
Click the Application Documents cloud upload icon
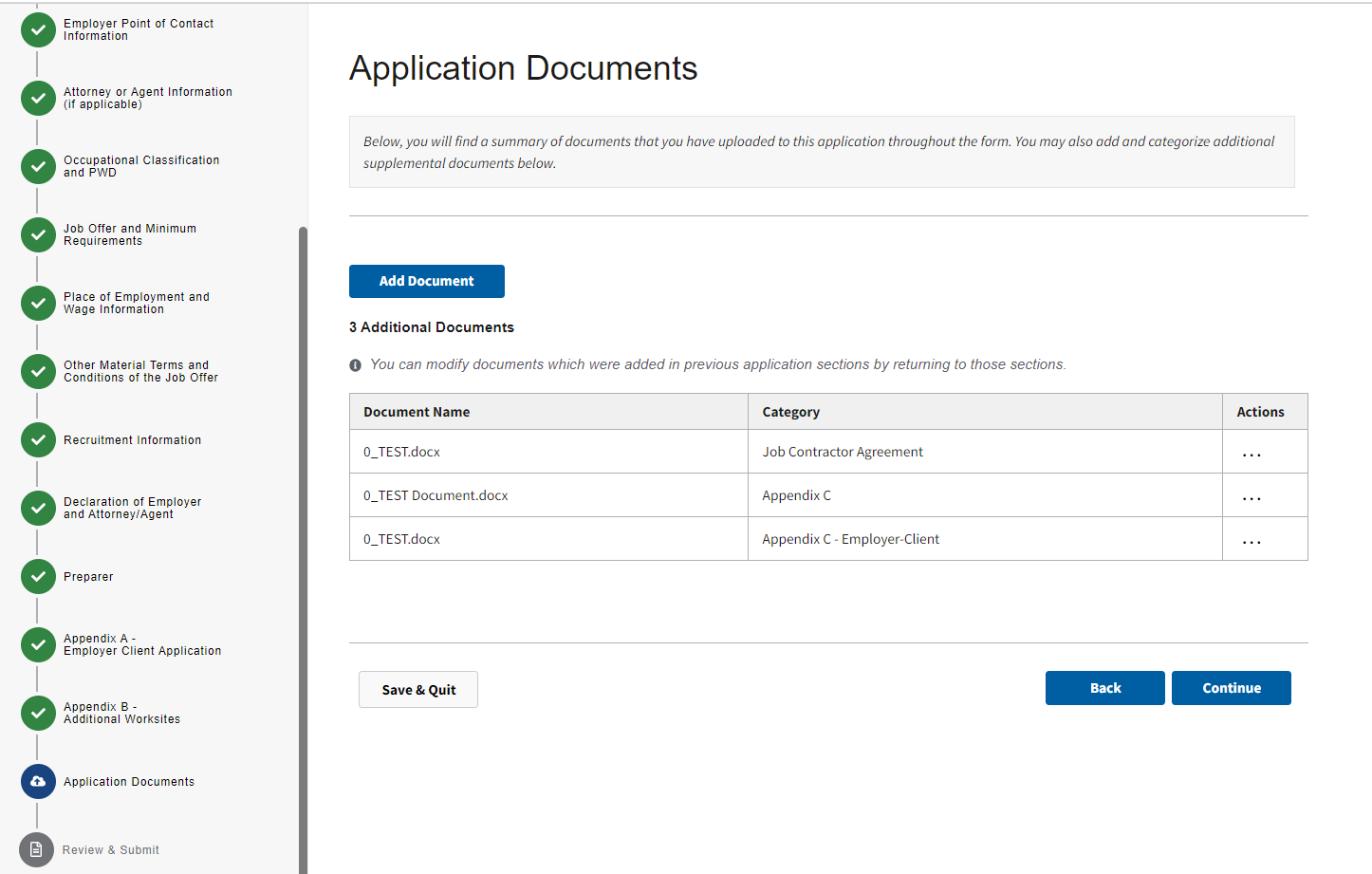click(x=38, y=782)
